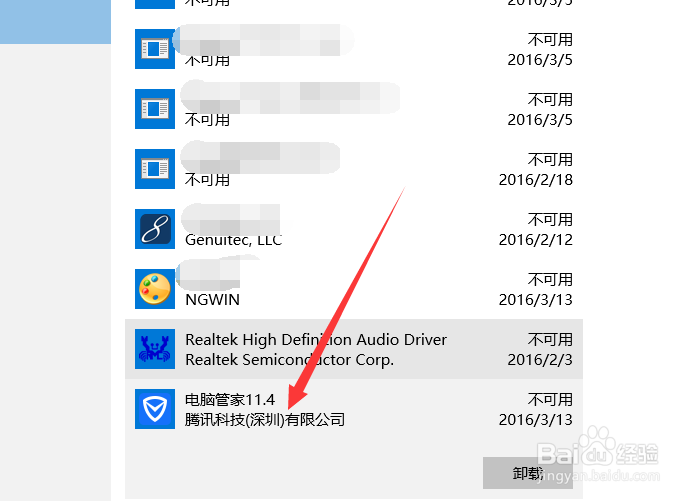700x501 pixels.
Task: Click the 2016/2/18 install date
Action: click(x=536, y=180)
